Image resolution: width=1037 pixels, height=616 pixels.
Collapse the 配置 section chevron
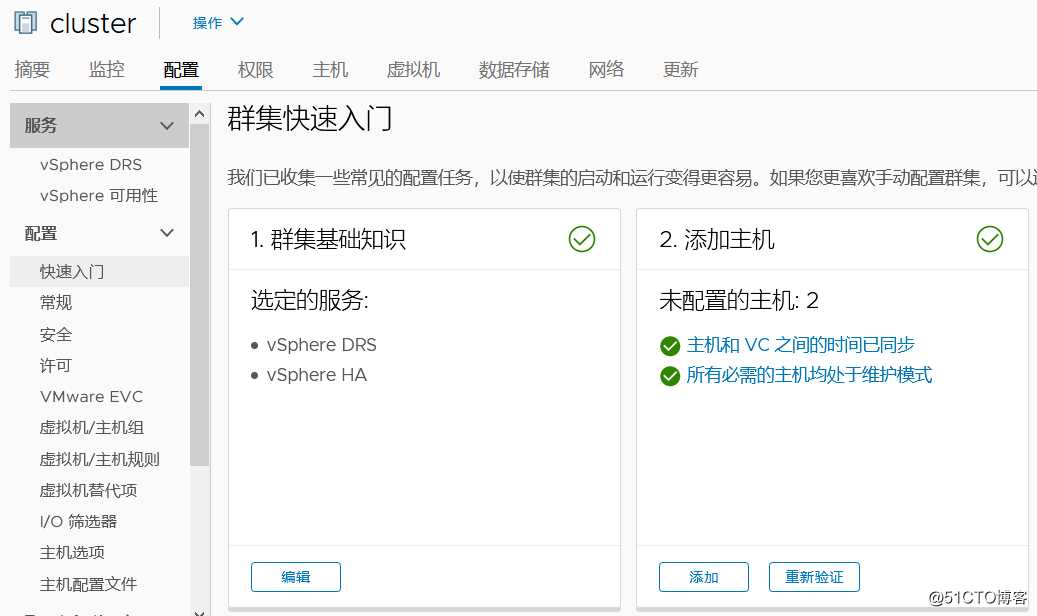point(167,233)
